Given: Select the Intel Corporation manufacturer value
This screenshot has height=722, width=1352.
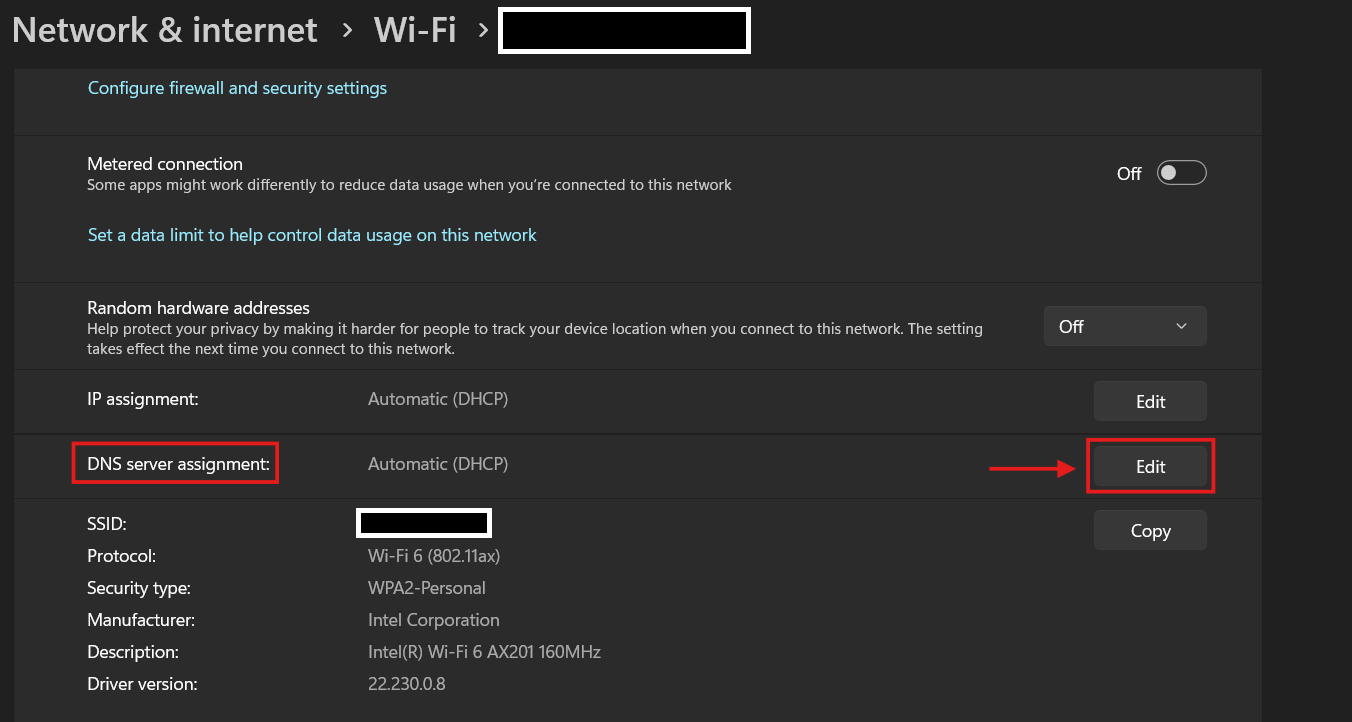Looking at the screenshot, I should pos(434,620).
